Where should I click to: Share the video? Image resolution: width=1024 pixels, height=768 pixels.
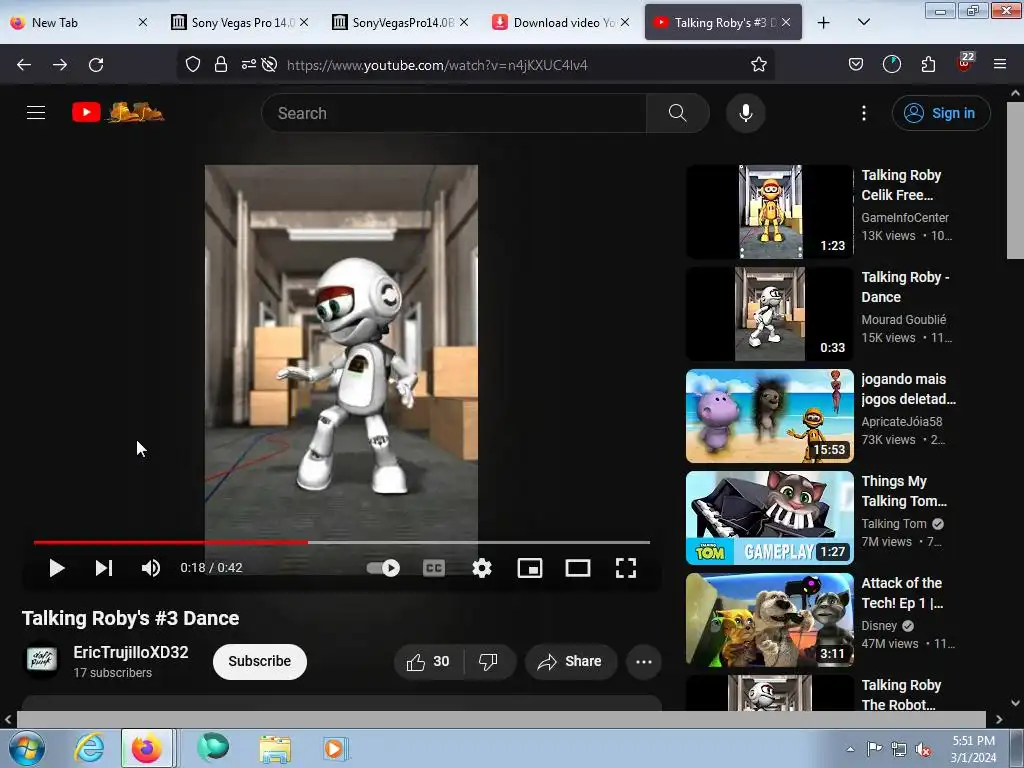pyautogui.click(x=571, y=662)
